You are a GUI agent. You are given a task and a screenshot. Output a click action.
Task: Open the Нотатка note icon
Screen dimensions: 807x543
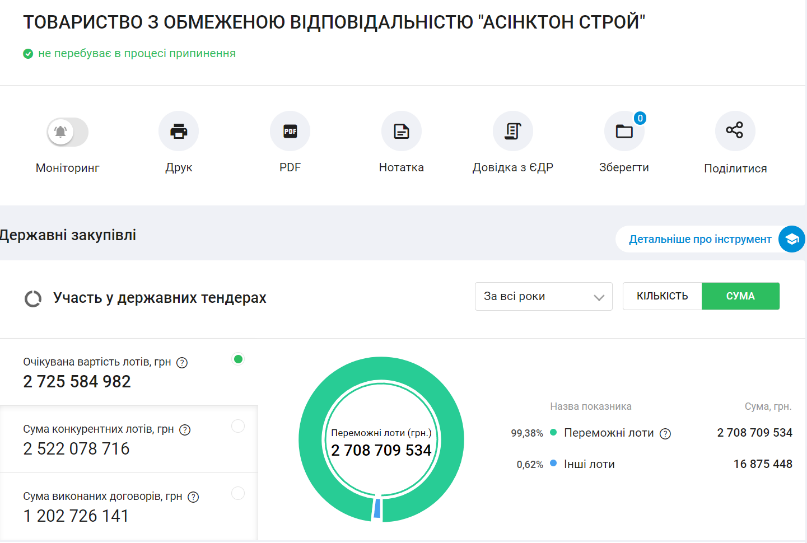401,131
